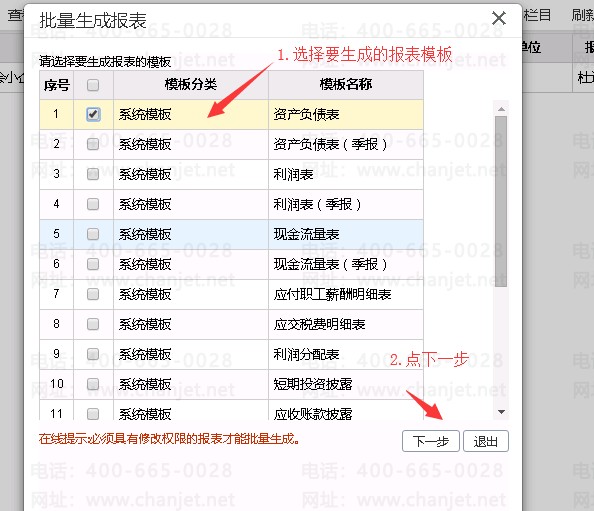594x511 pixels.
Task: Click the 下一步 button
Action: [431, 441]
